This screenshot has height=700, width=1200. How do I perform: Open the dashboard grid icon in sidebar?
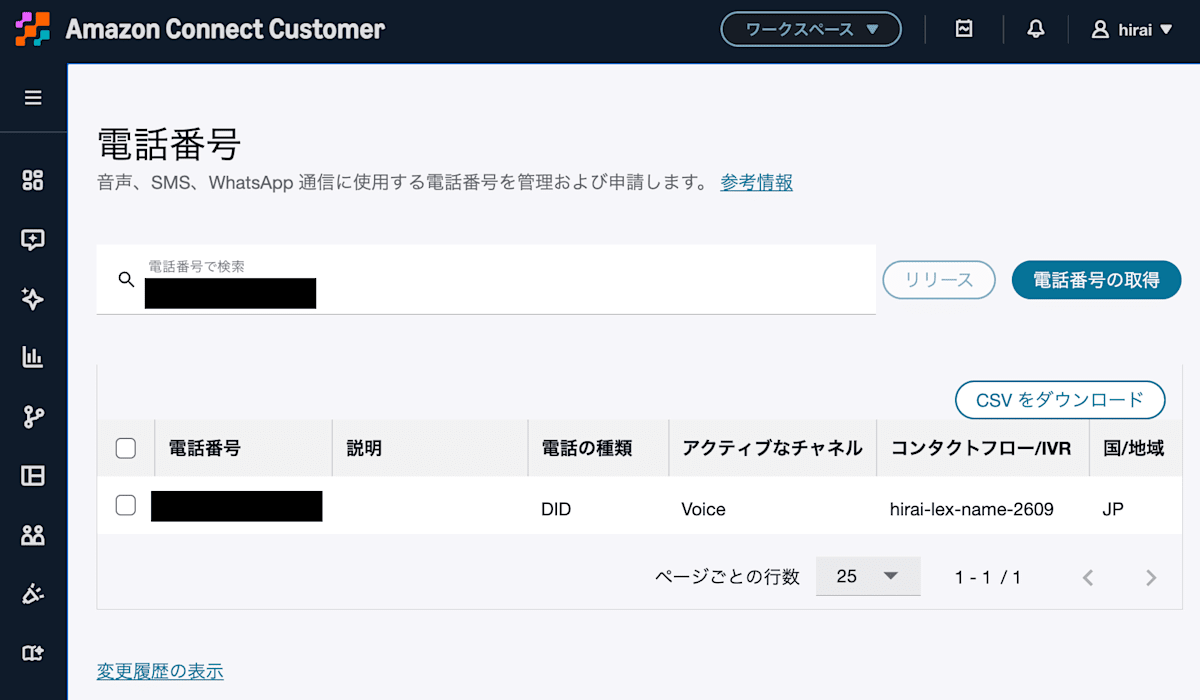(33, 180)
